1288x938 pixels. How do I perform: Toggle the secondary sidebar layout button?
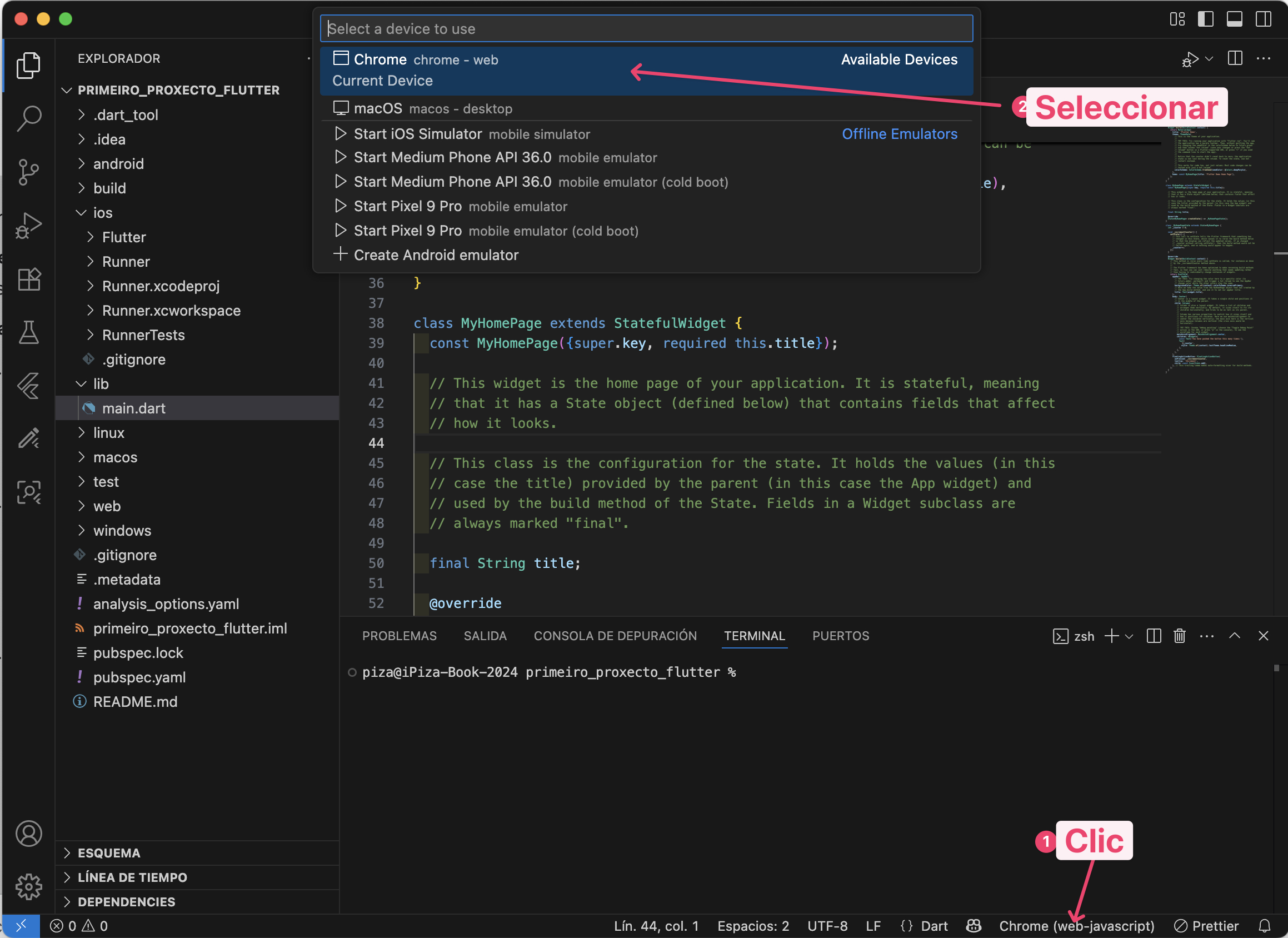point(1263,19)
